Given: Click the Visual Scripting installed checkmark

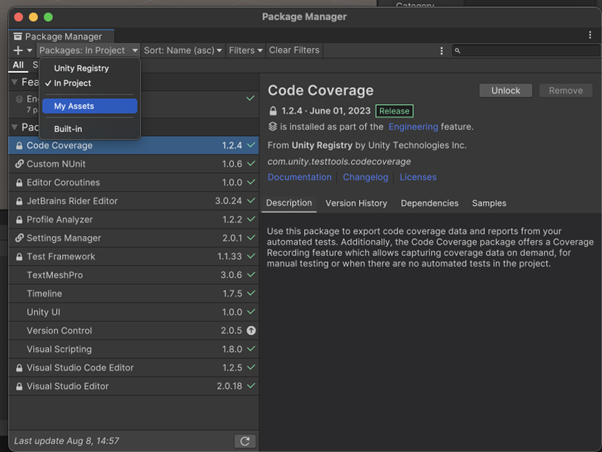Looking at the screenshot, I should [251, 349].
